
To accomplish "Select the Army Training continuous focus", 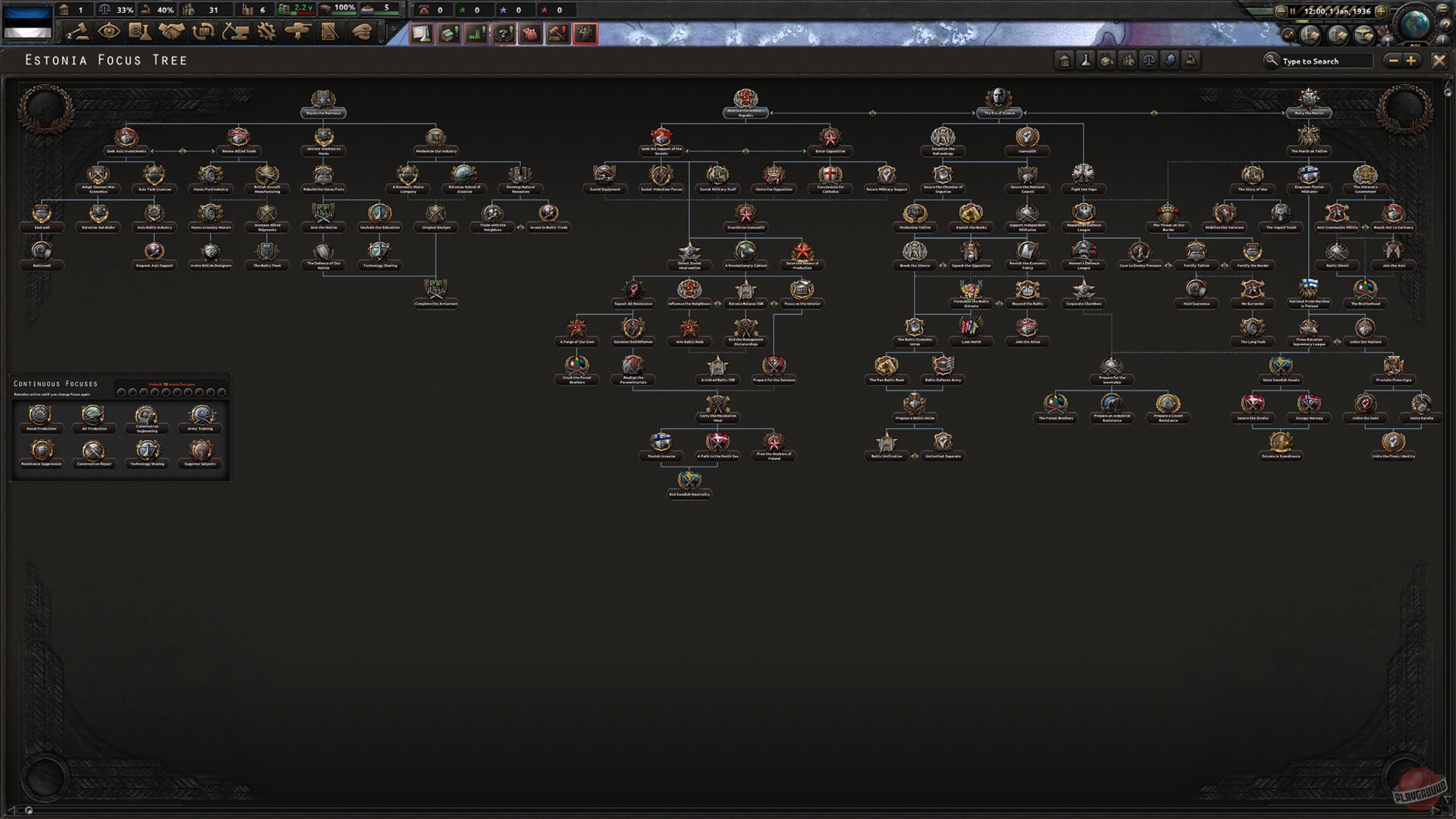I will [x=201, y=416].
